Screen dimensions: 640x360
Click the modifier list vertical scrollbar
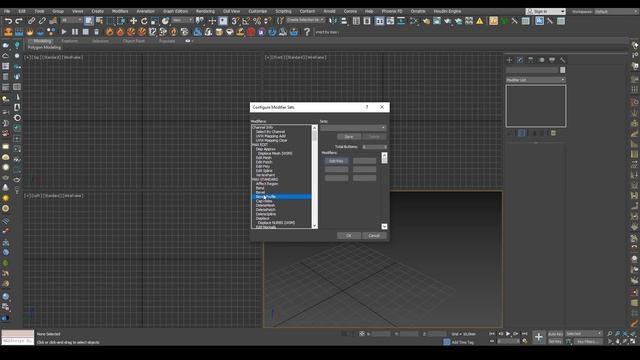pyautogui.click(x=314, y=177)
